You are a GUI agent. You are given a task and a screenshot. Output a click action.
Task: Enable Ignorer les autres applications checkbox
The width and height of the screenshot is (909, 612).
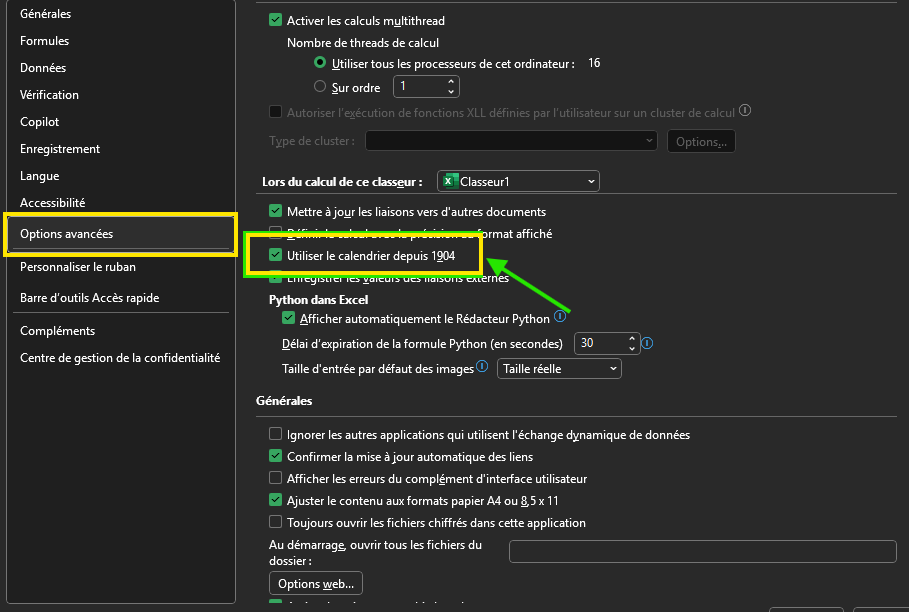coord(276,435)
